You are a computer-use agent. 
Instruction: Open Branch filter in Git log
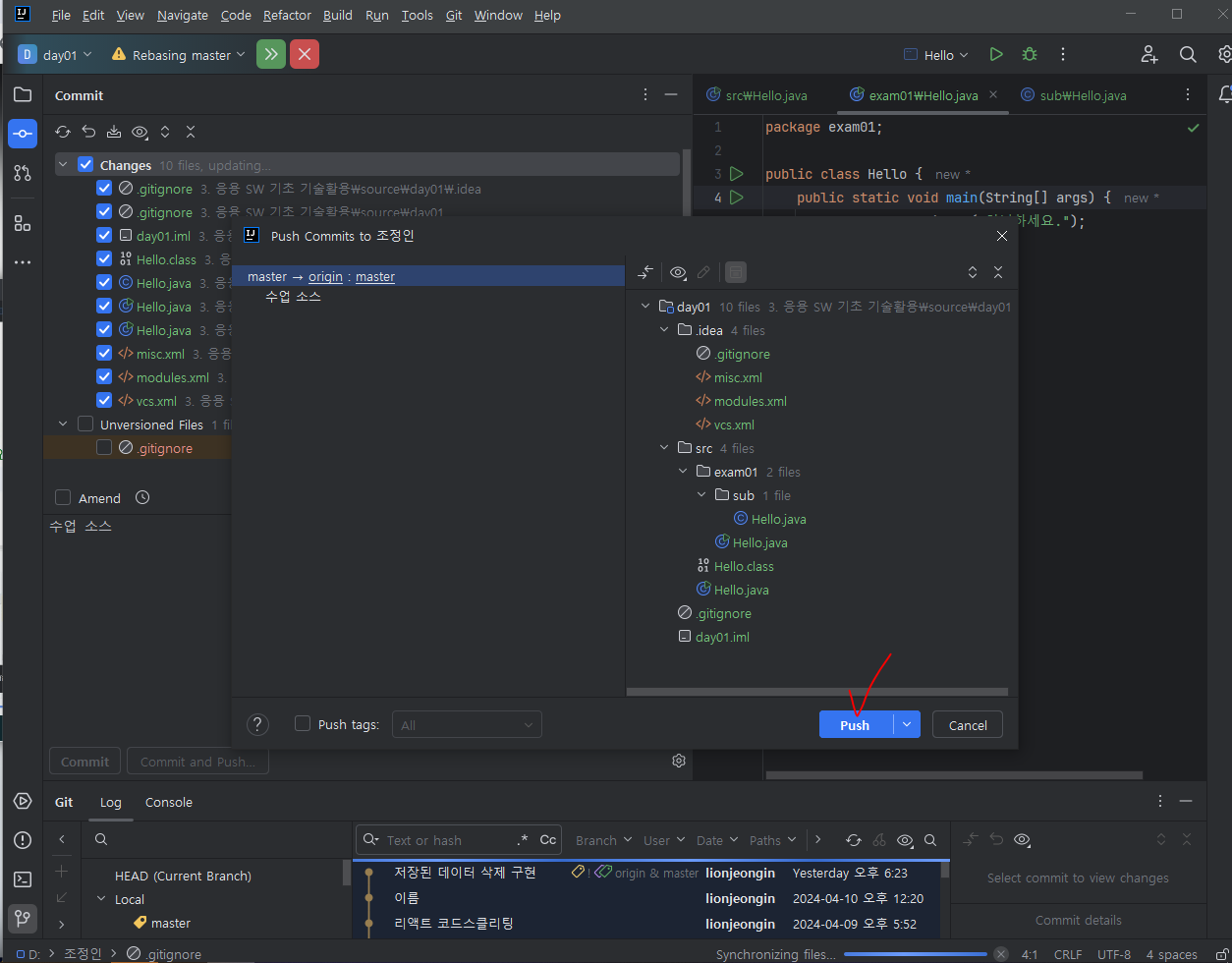(603, 840)
